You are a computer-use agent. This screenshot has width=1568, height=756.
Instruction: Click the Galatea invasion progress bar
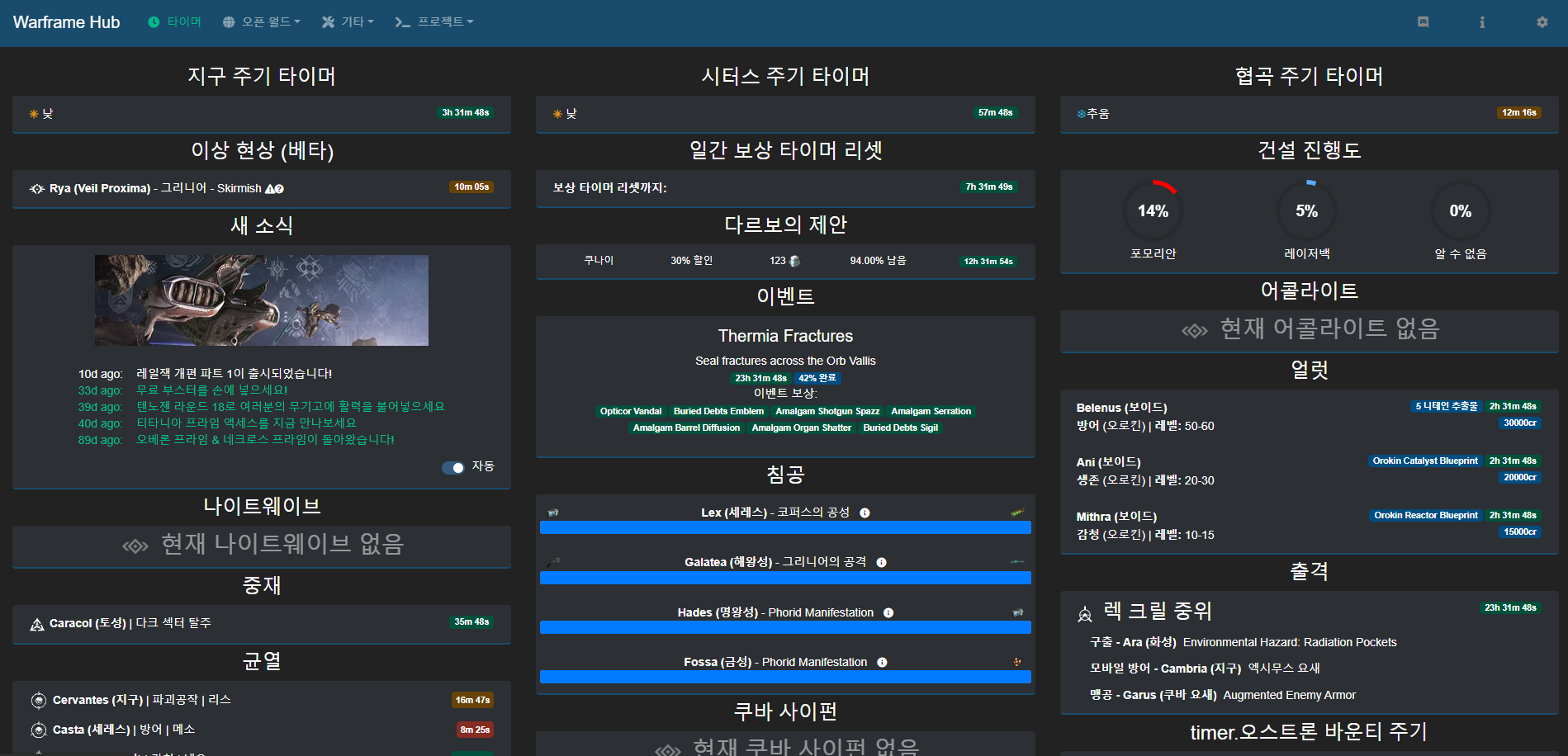point(785,578)
